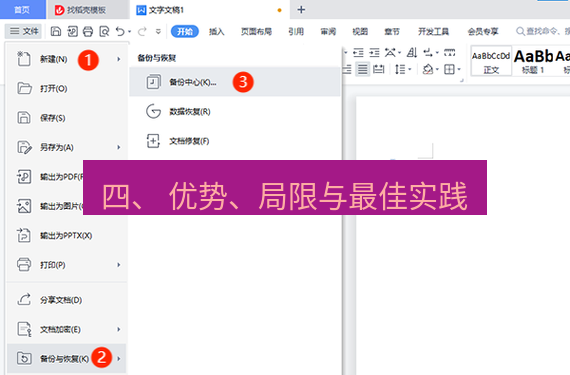Click the Tab Stops ruler icon
570x375 pixels.
pos(450,53)
